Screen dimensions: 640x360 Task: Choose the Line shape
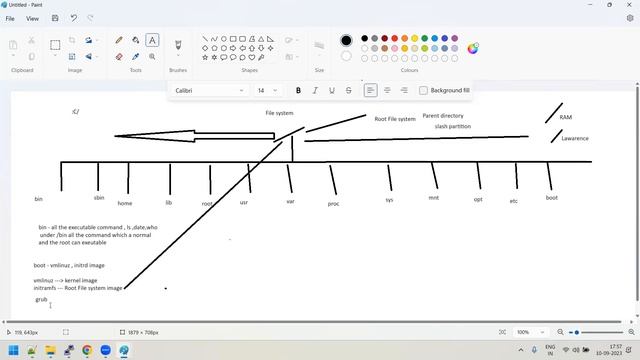pyautogui.click(x=205, y=39)
